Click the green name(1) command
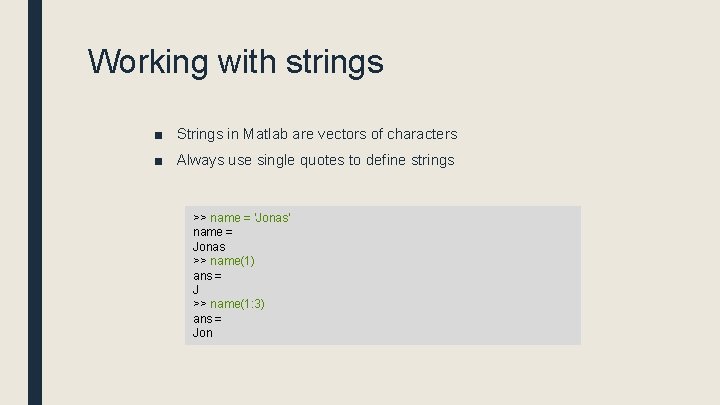The image size is (720, 405). click(232, 261)
